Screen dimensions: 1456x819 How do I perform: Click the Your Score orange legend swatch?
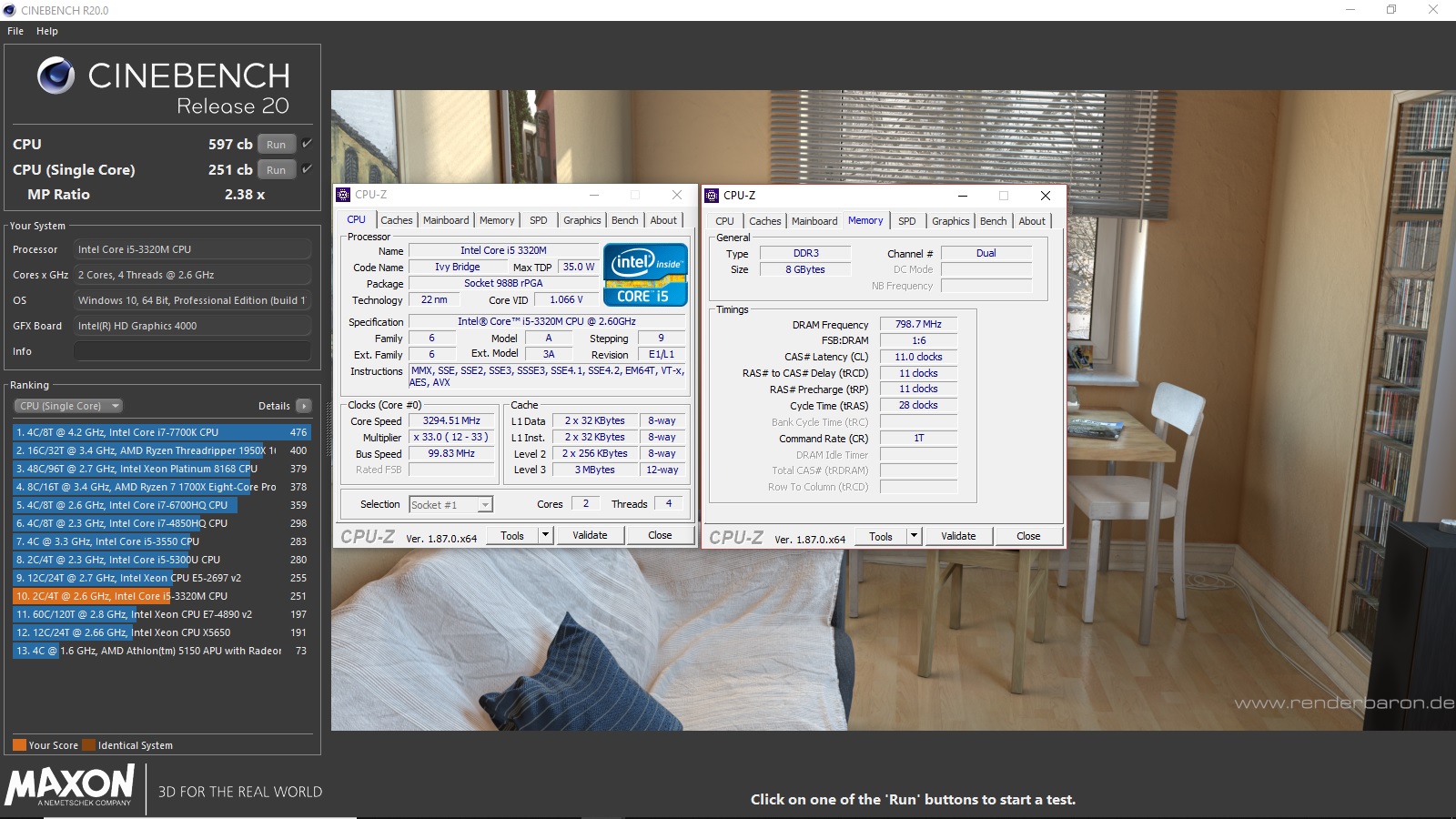click(x=19, y=745)
